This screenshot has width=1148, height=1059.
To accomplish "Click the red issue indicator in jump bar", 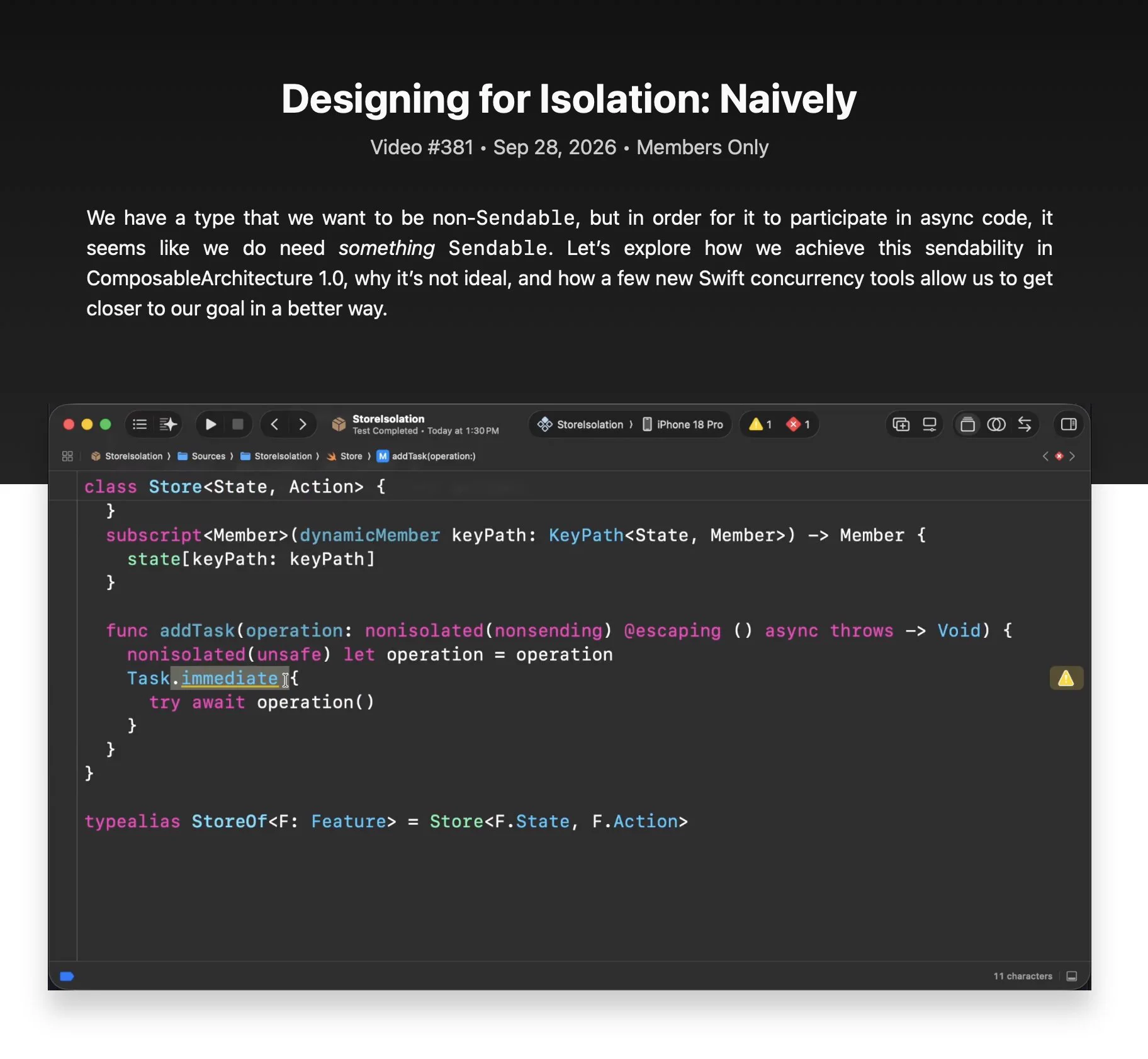I will click(x=1059, y=456).
